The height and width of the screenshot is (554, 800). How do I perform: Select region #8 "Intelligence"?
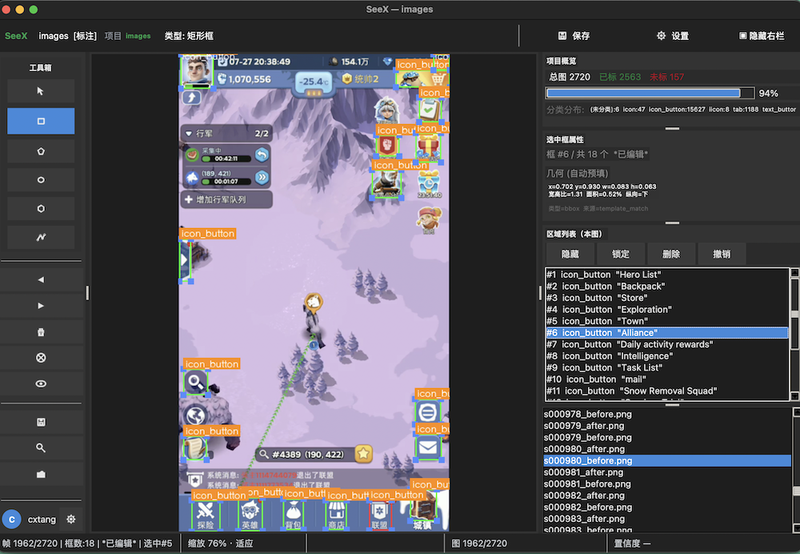667,356
